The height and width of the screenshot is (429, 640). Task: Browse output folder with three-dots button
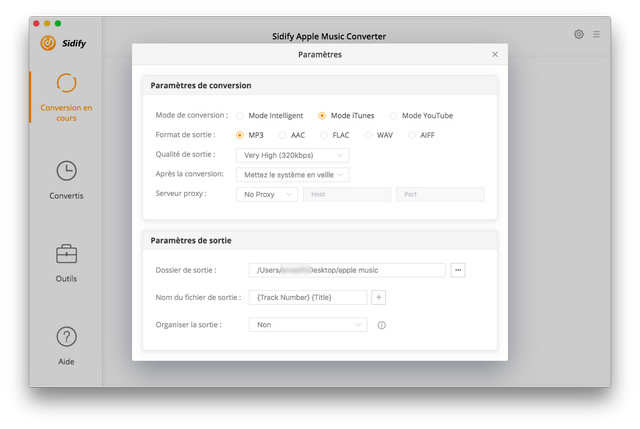458,270
